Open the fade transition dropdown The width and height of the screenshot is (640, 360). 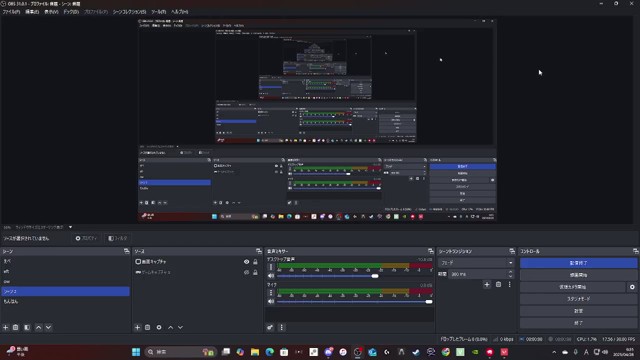[x=476, y=263]
